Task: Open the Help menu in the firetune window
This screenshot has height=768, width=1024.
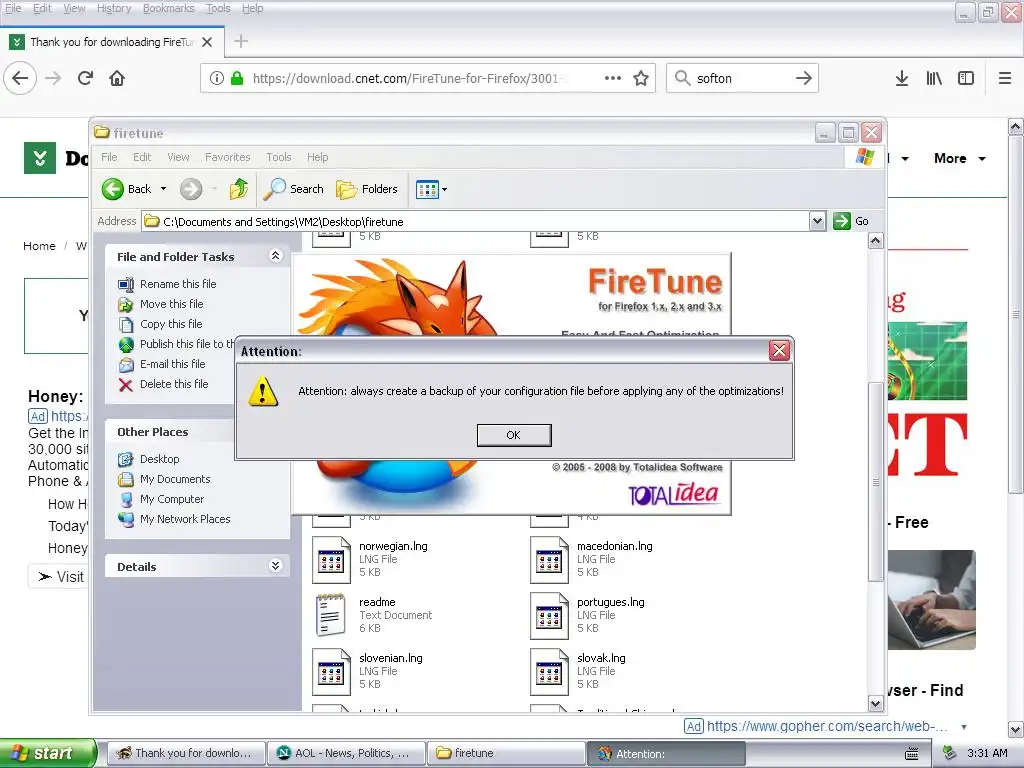Action: 317,157
